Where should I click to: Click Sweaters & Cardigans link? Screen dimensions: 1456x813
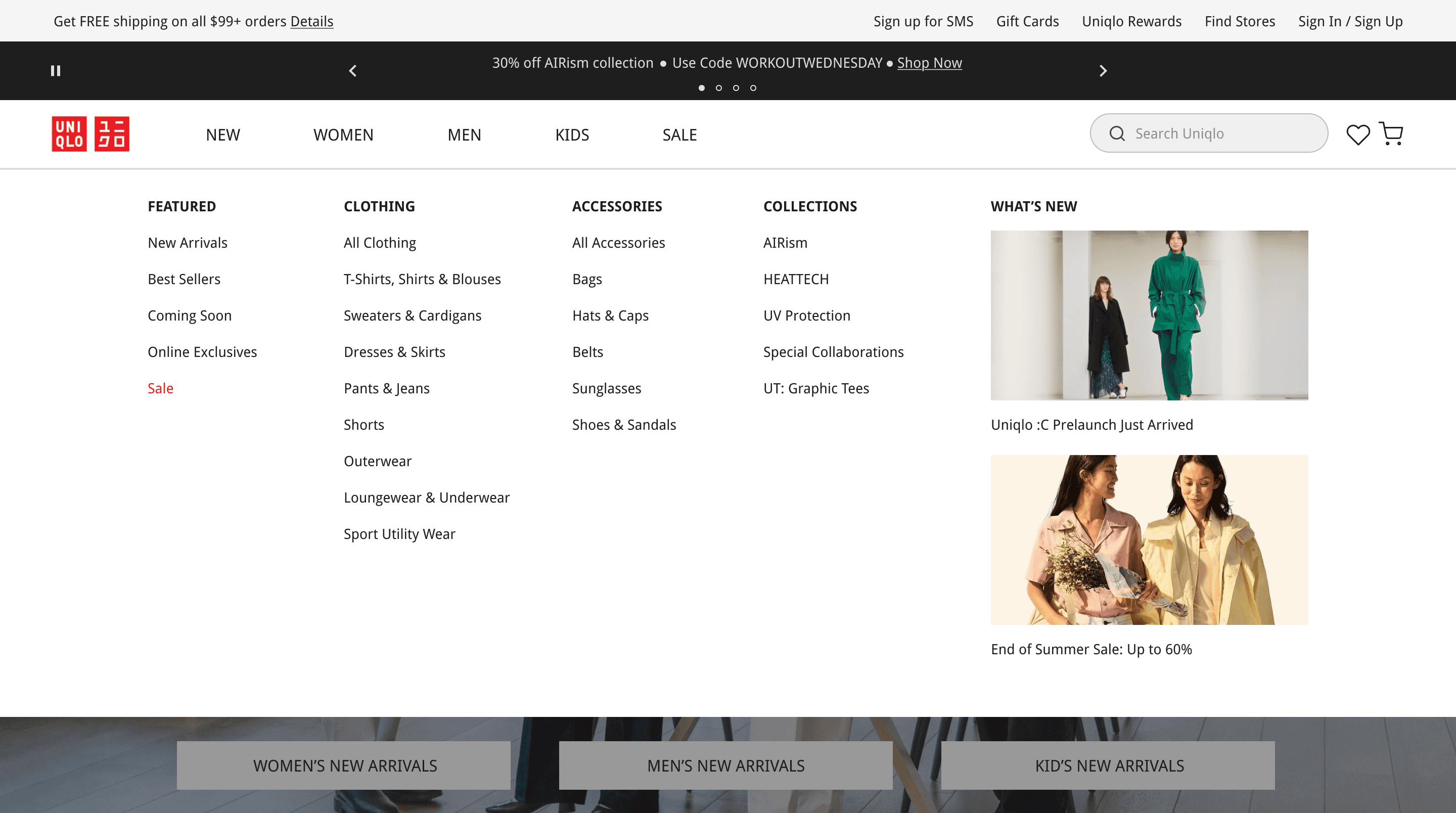[413, 315]
